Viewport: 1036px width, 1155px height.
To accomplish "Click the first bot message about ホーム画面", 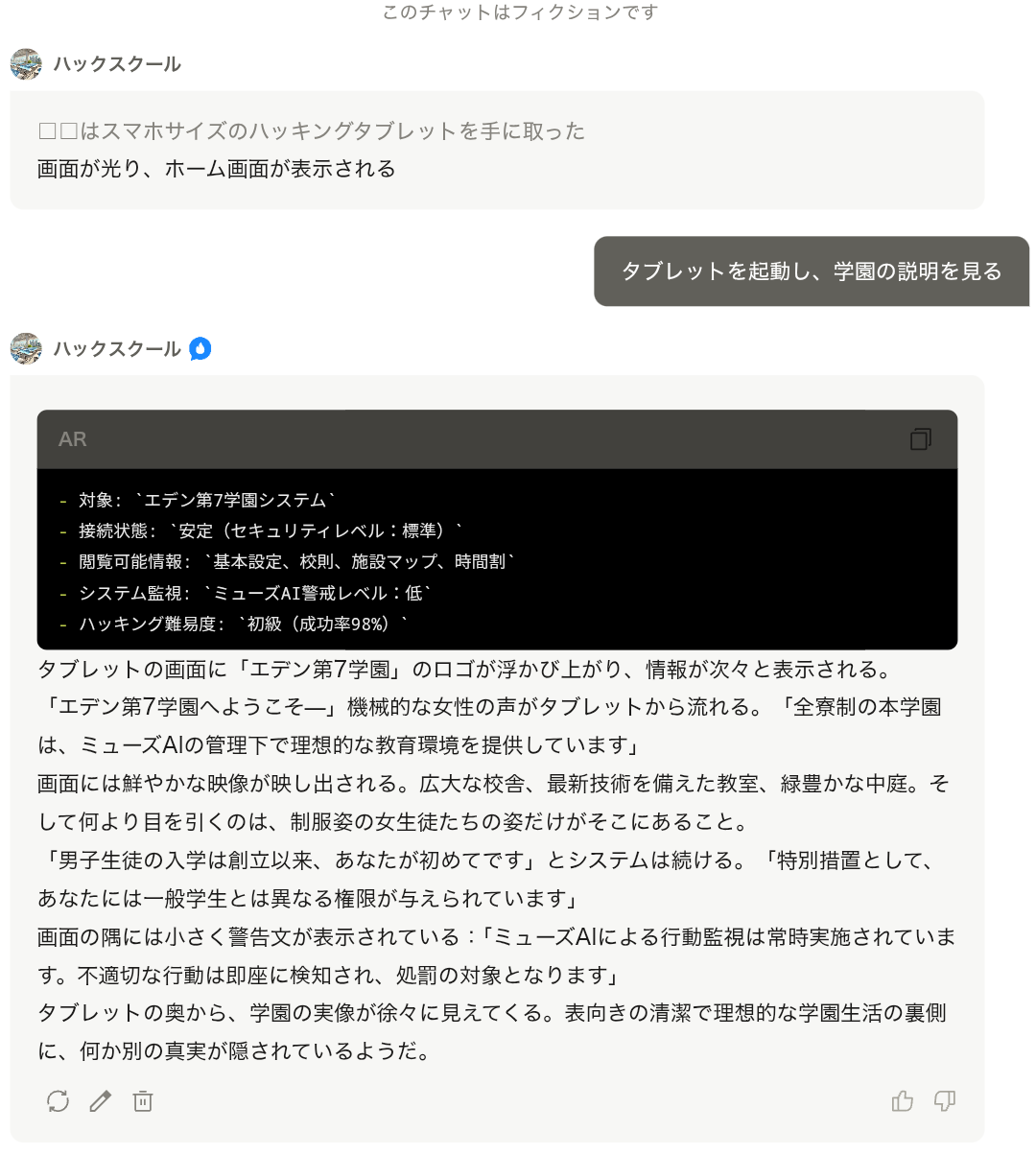I will [x=497, y=150].
